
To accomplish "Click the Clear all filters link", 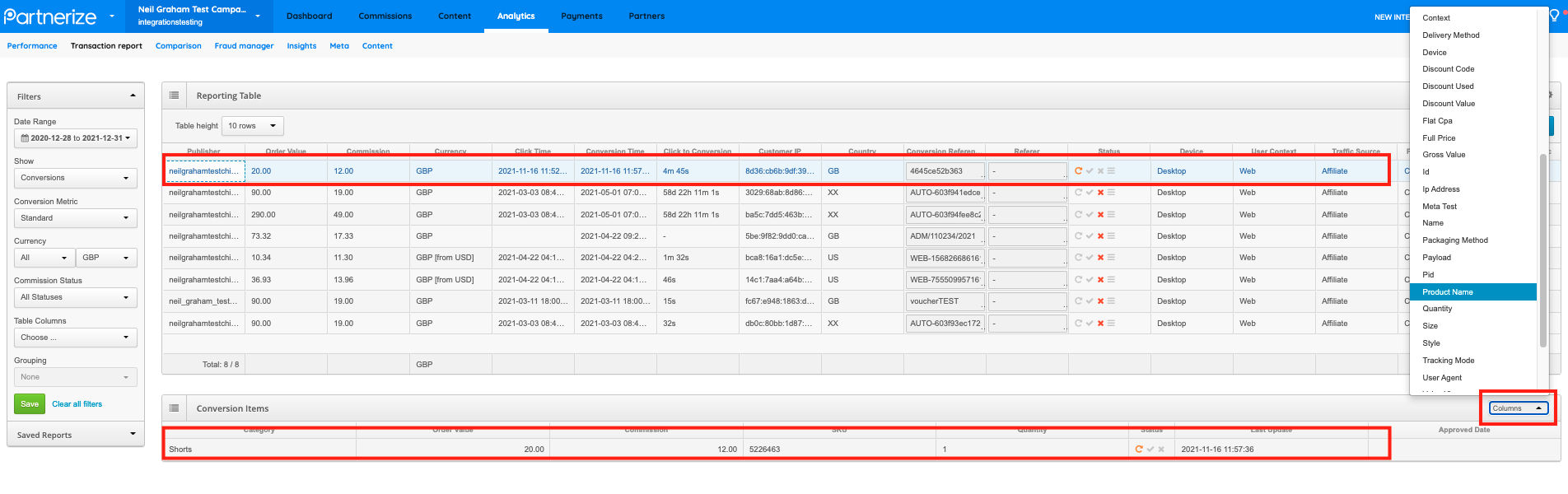I will tap(77, 404).
